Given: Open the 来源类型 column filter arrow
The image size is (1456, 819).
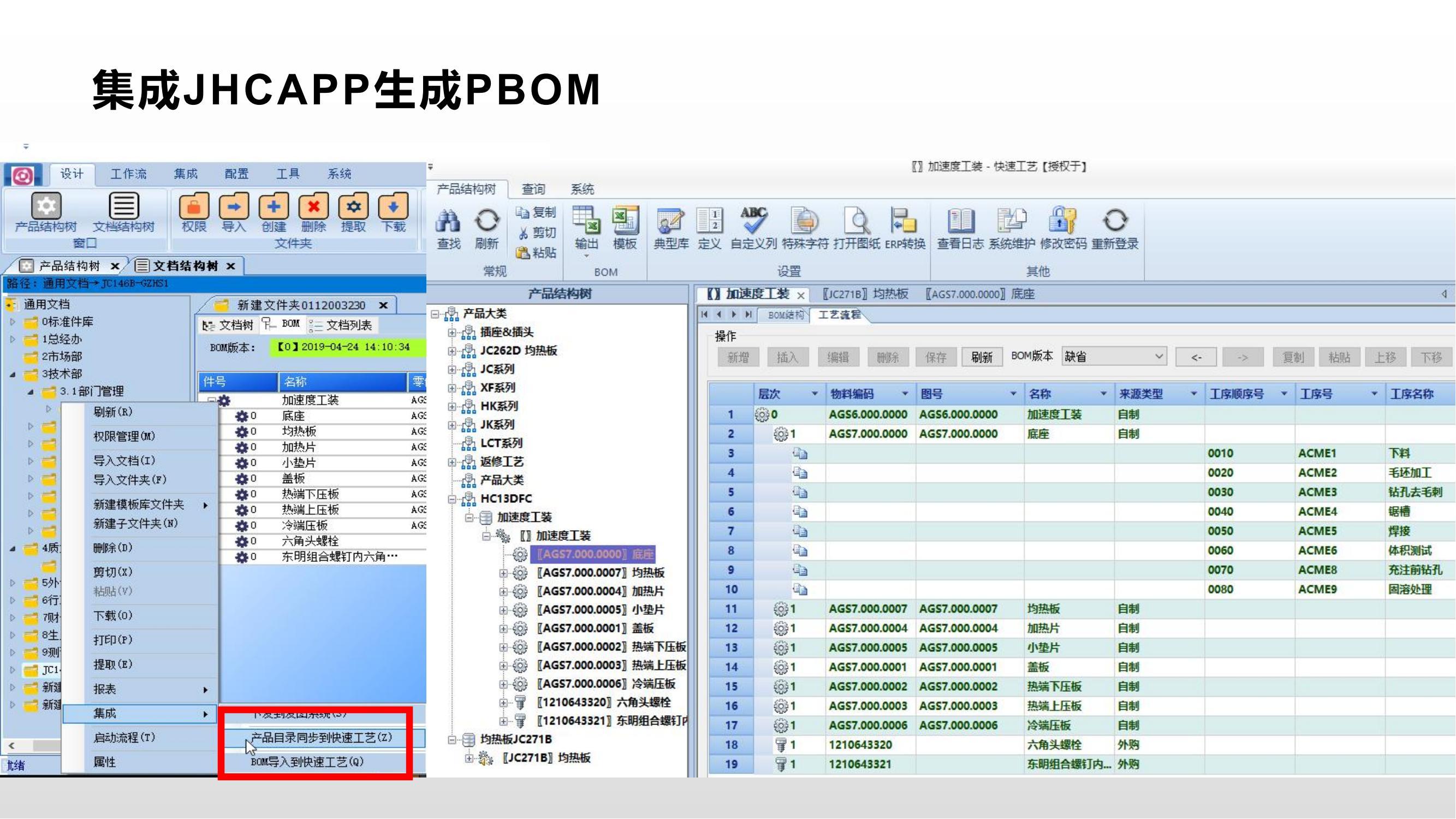Looking at the screenshot, I should click(1194, 394).
